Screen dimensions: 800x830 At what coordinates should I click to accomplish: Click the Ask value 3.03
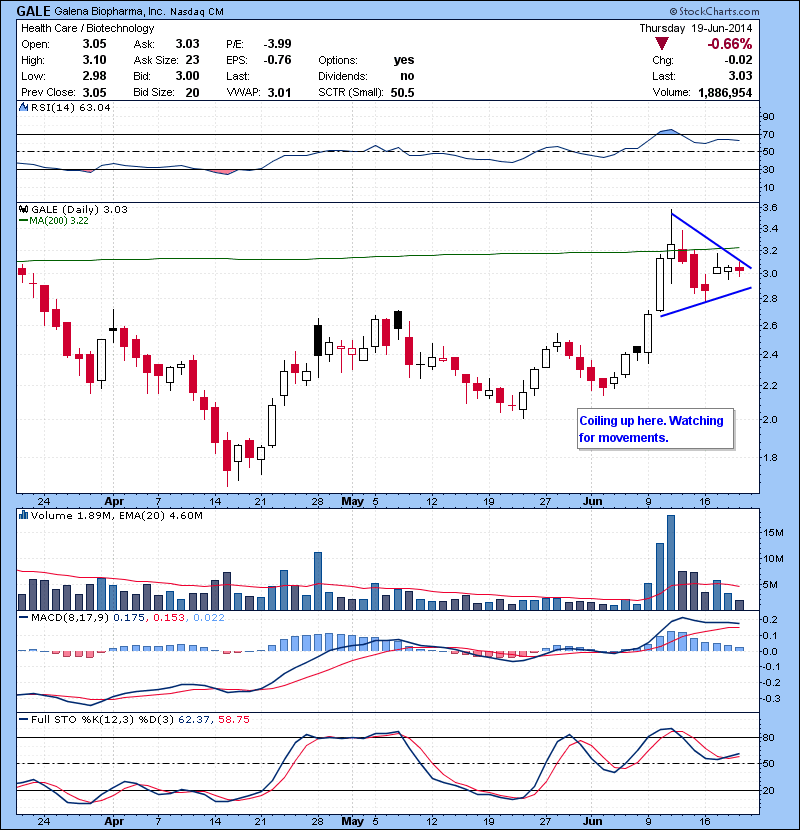click(187, 44)
